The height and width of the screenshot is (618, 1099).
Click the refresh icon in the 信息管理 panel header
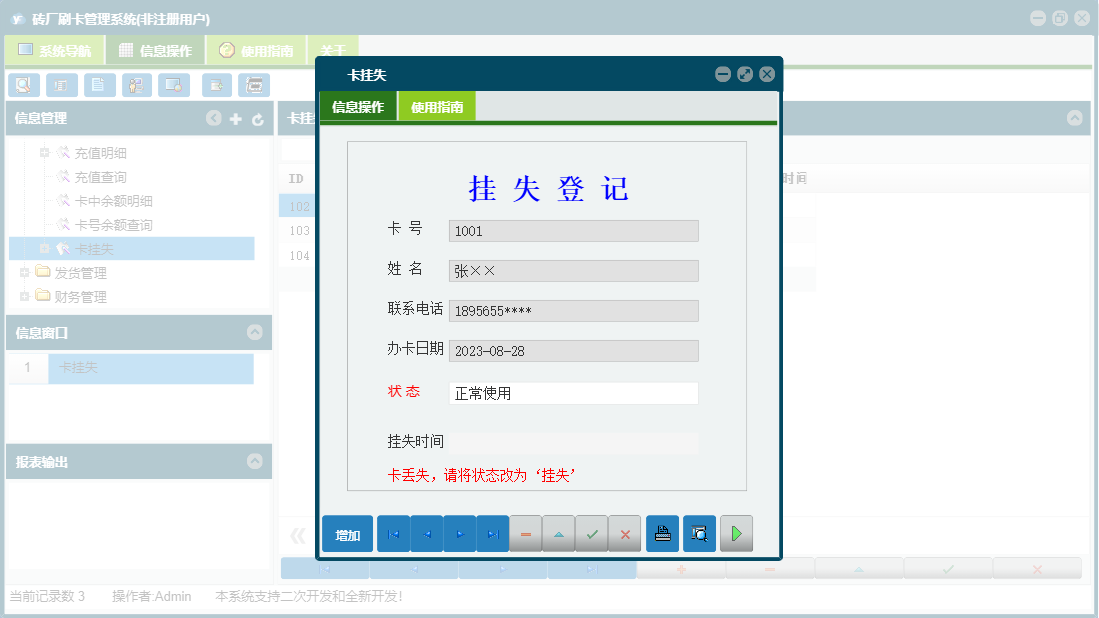[x=257, y=118]
